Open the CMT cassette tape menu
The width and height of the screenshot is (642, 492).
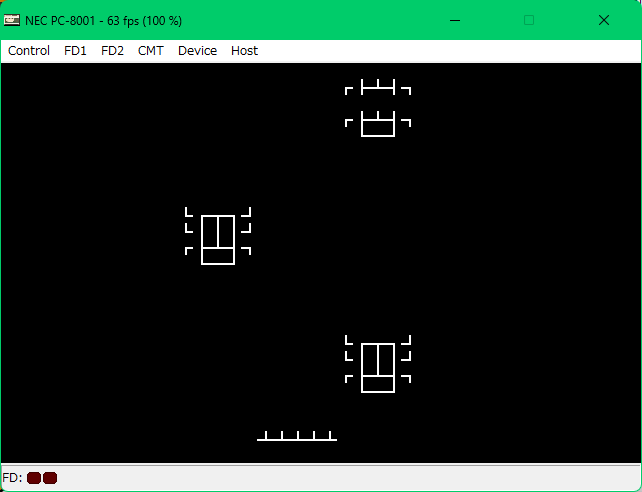[x=151, y=51]
